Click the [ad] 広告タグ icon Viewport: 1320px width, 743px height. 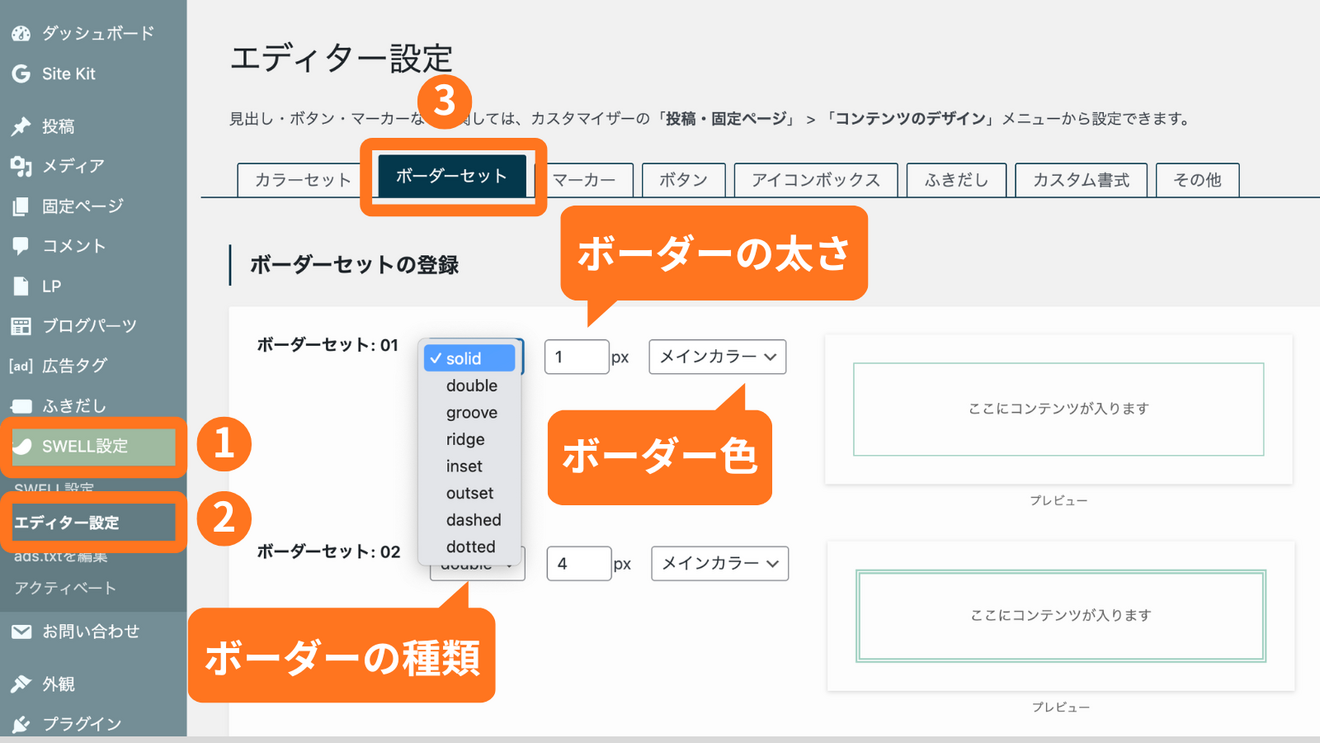(x=21, y=366)
